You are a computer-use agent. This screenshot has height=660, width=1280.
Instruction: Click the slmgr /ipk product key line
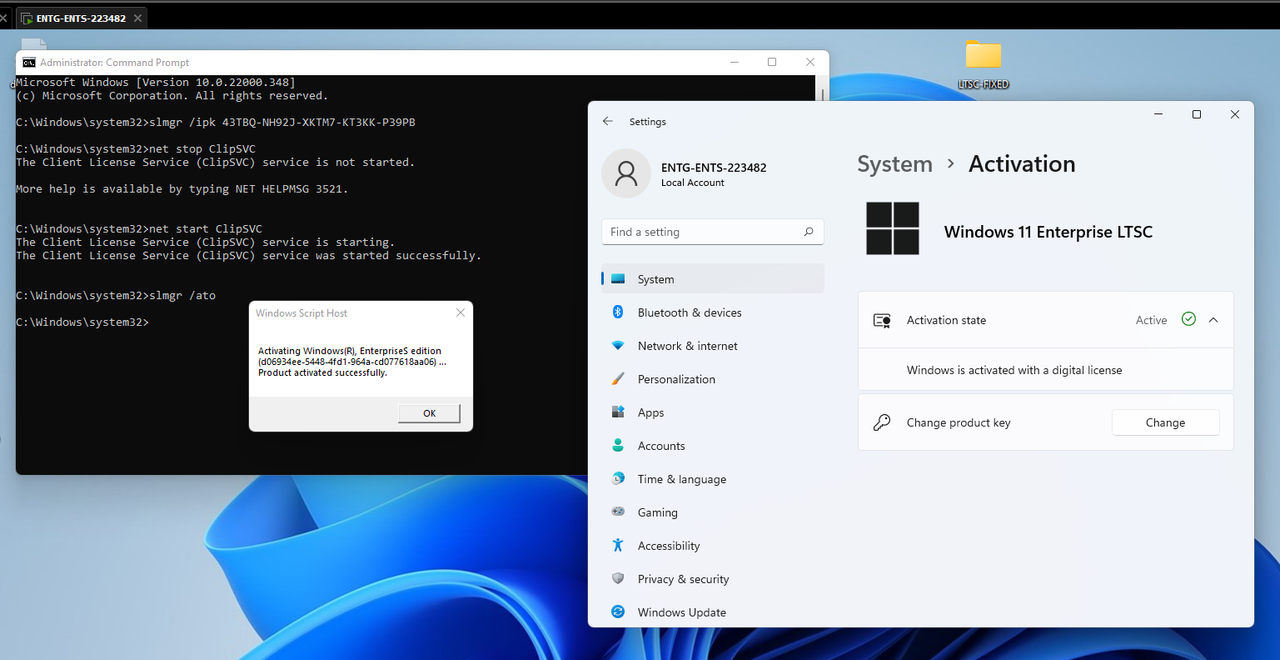216,122
